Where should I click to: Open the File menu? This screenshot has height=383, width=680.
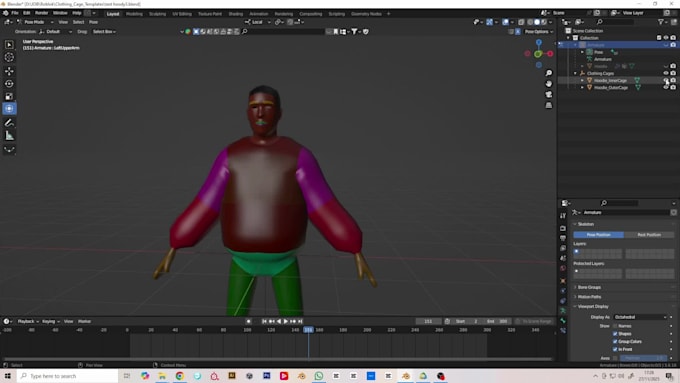(15, 13)
